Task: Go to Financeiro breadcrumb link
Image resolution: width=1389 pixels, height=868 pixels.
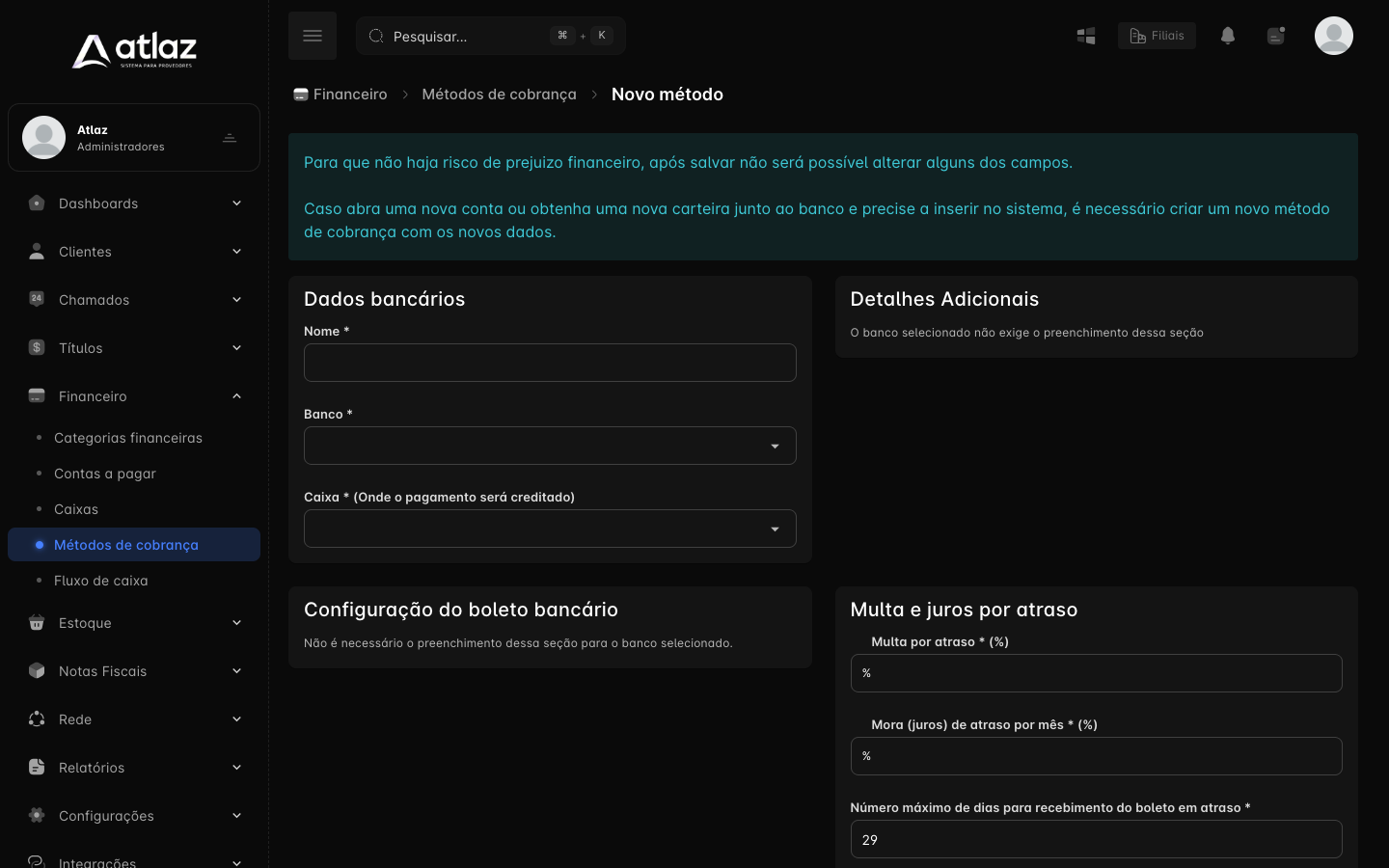Action: (340, 95)
